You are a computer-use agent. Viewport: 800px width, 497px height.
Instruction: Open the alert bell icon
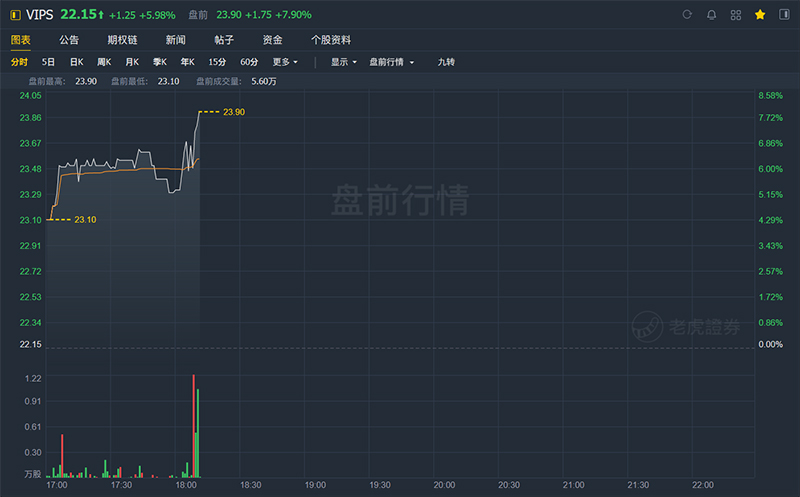coord(711,15)
